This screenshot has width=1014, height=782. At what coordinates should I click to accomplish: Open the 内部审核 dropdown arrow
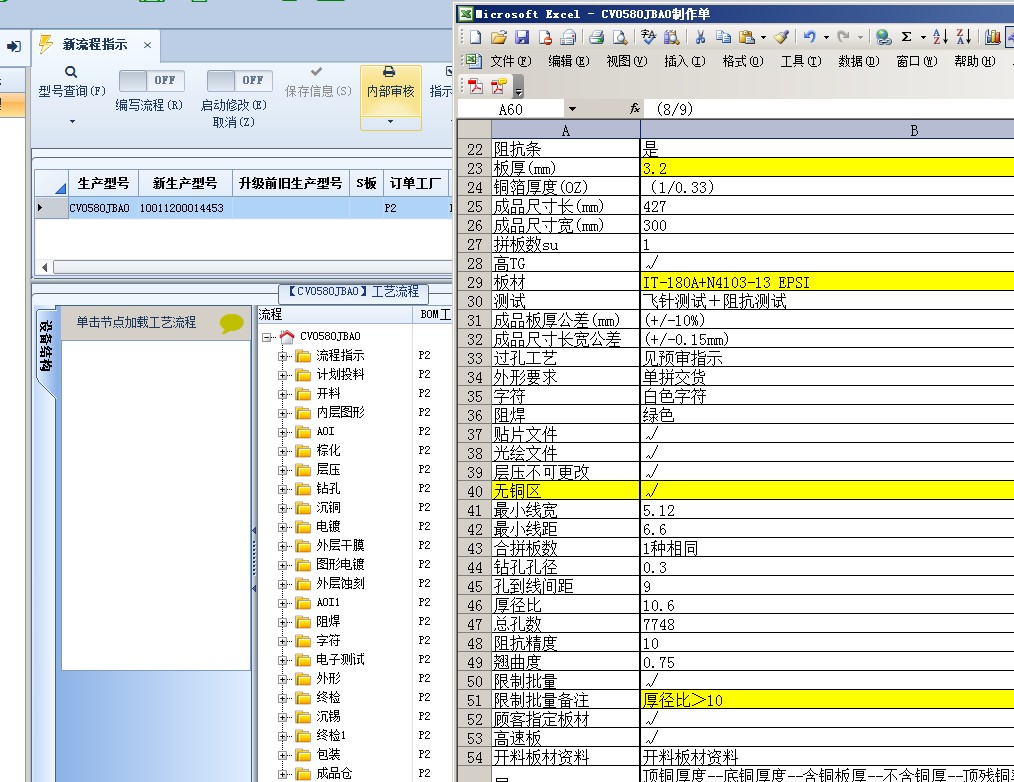(390, 121)
